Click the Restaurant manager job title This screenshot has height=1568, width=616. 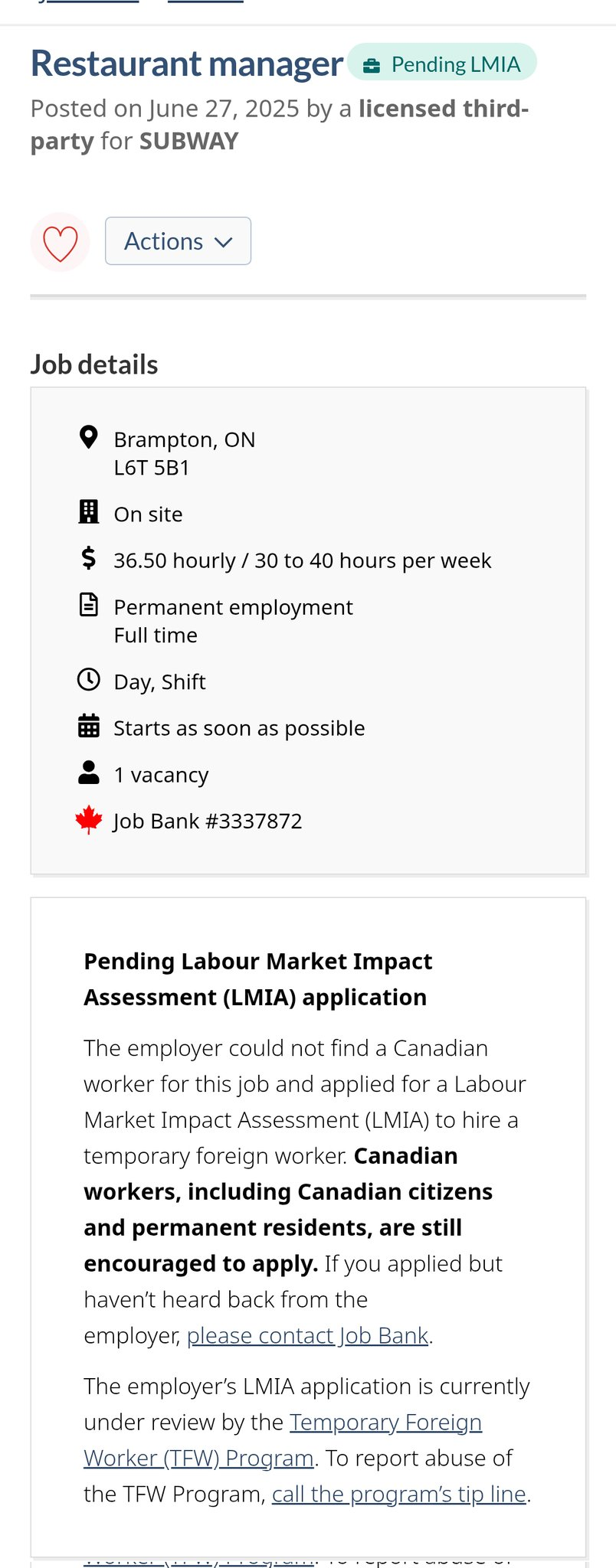[x=187, y=64]
